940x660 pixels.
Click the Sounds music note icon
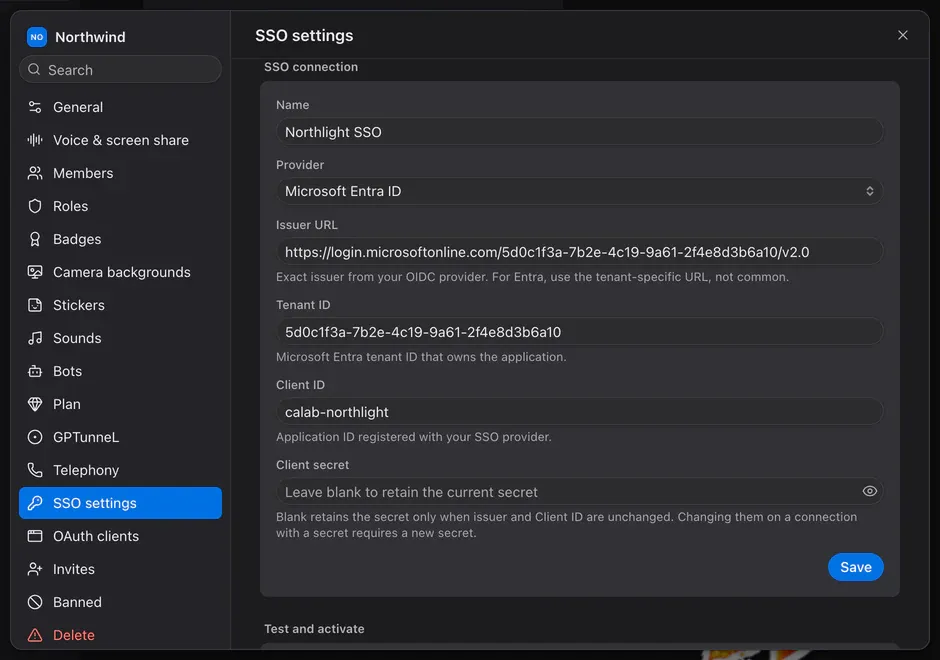[35, 338]
